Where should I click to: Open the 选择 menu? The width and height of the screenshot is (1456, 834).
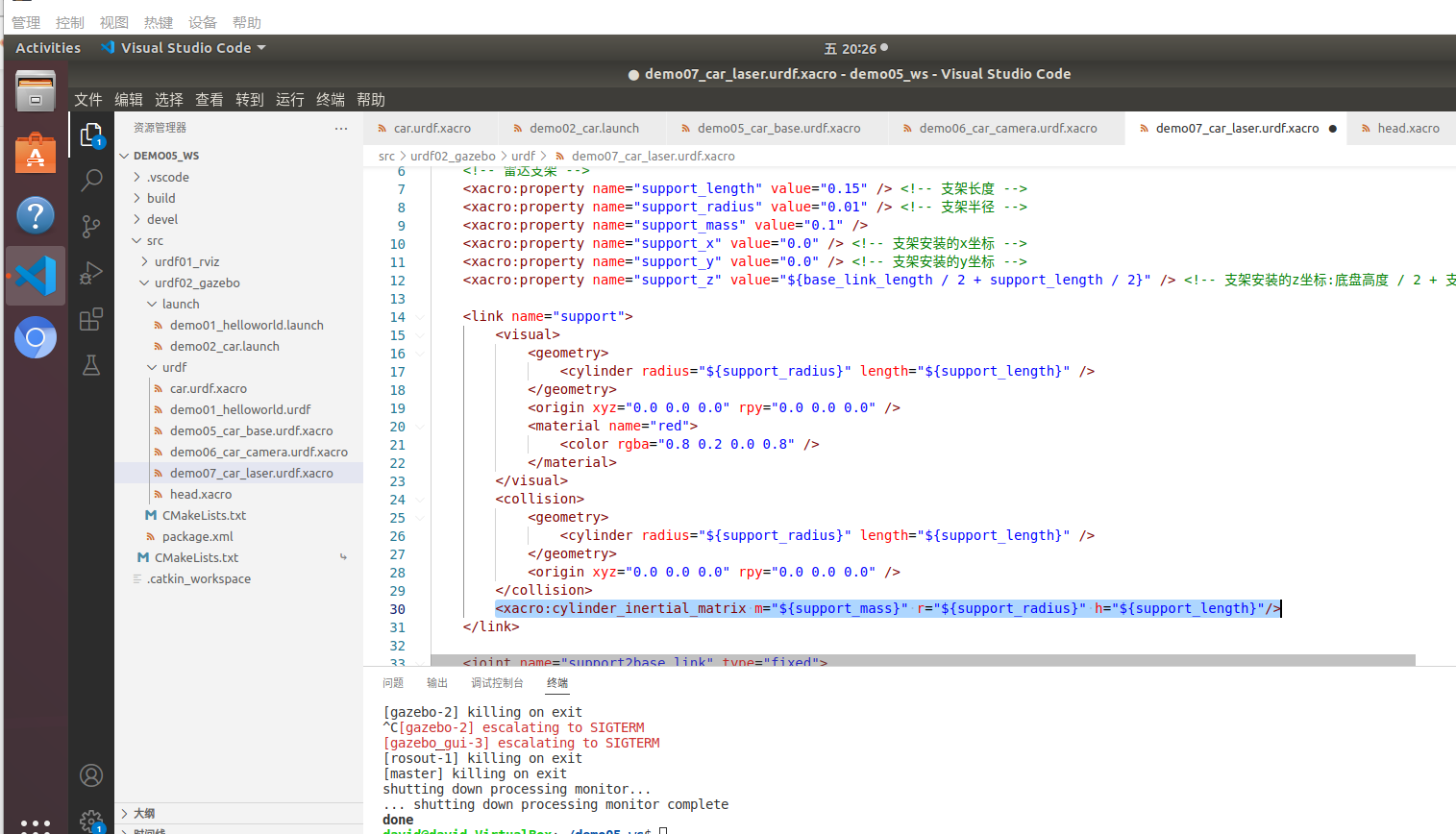pyautogui.click(x=169, y=100)
